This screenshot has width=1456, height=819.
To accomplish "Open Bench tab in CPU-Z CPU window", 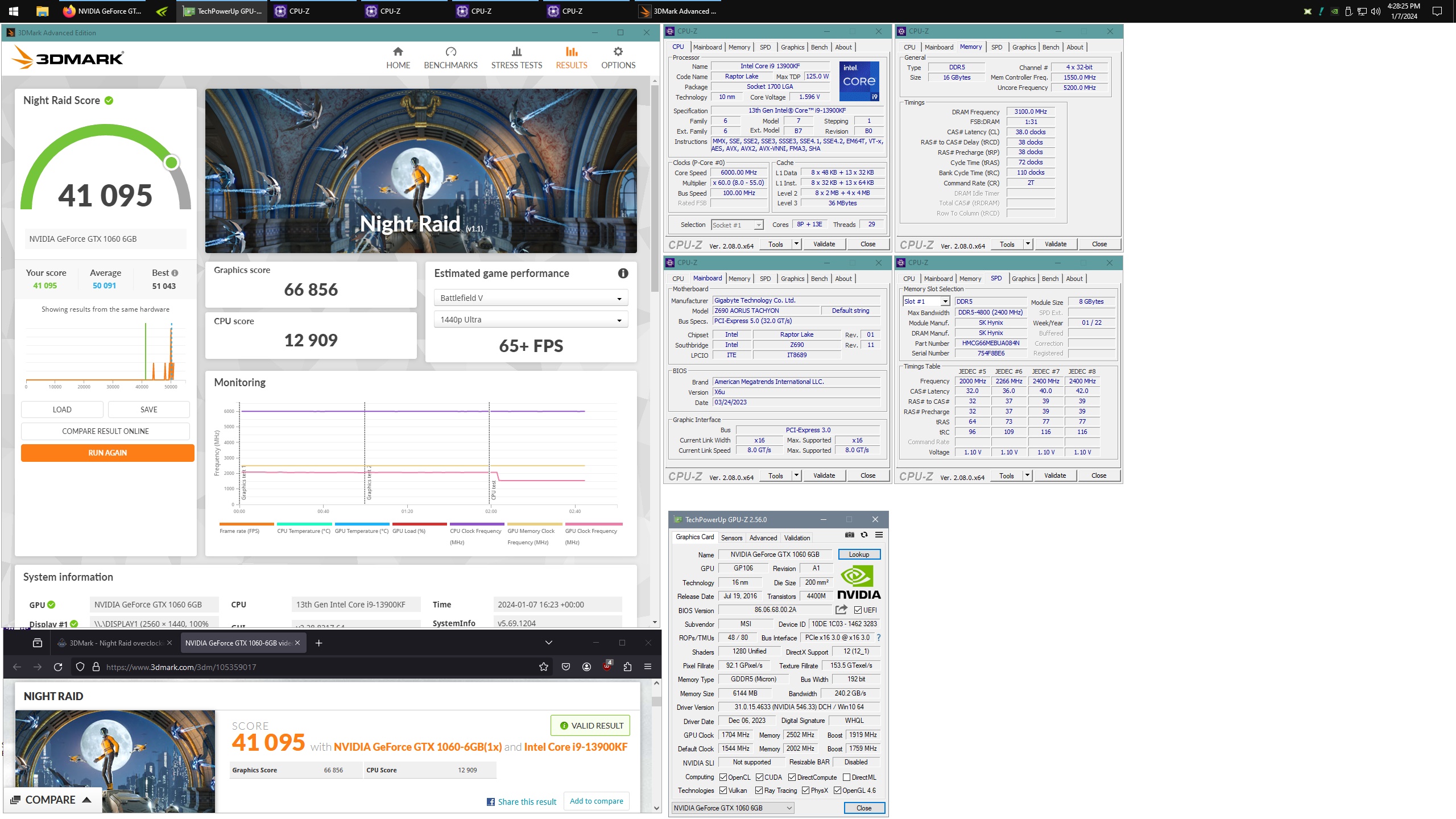I will click(819, 47).
